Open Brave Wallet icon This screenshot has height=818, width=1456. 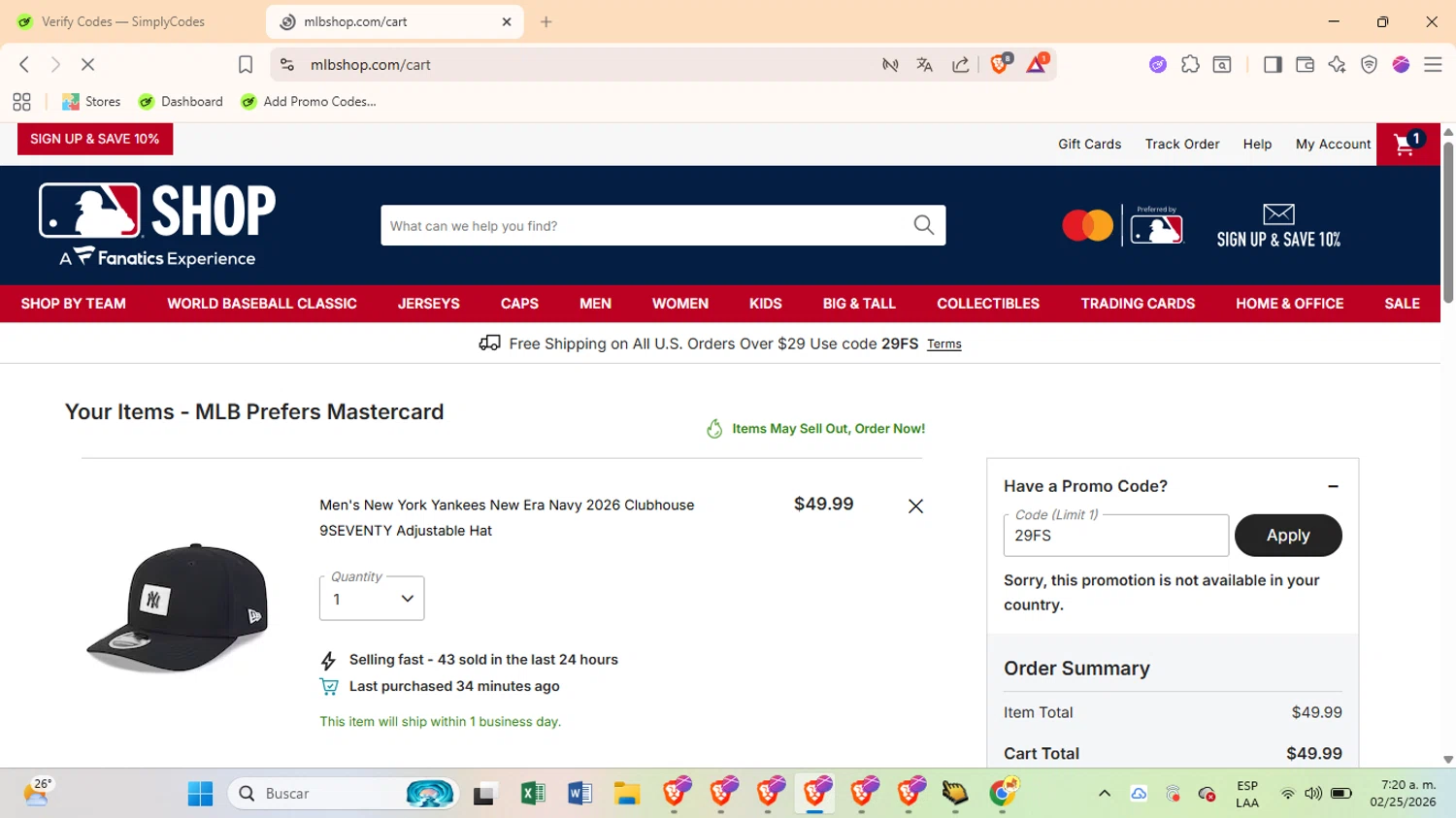click(x=1305, y=64)
